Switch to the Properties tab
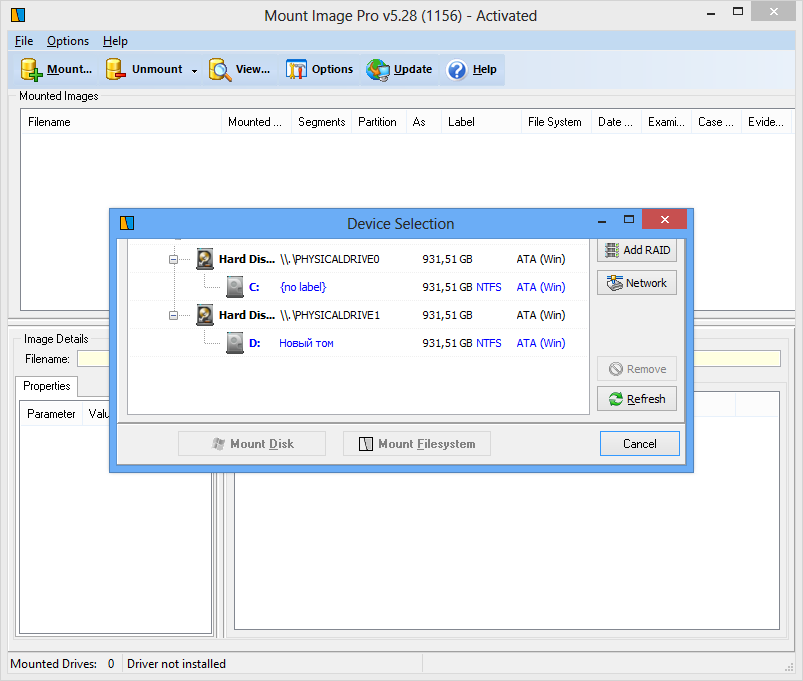Viewport: 803px width, 681px height. pos(47,386)
